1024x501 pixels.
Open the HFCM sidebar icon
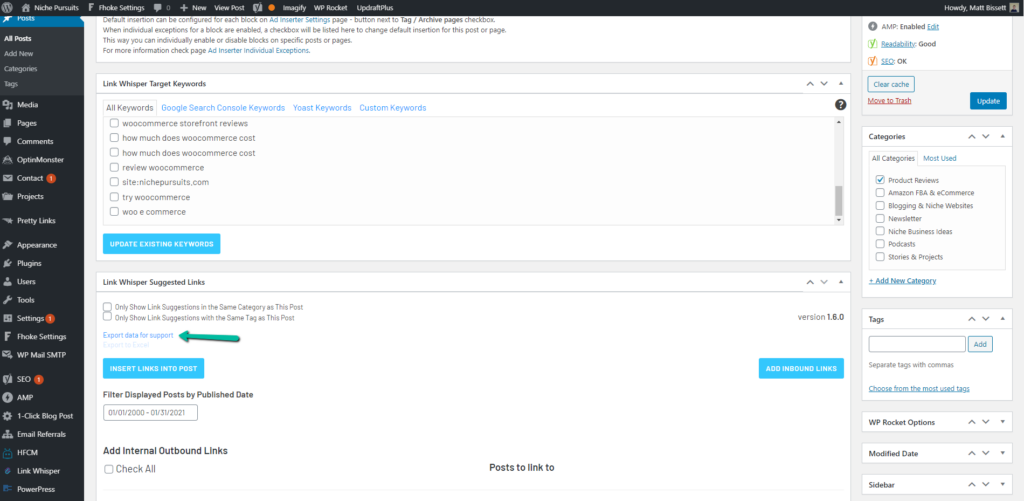point(8,452)
